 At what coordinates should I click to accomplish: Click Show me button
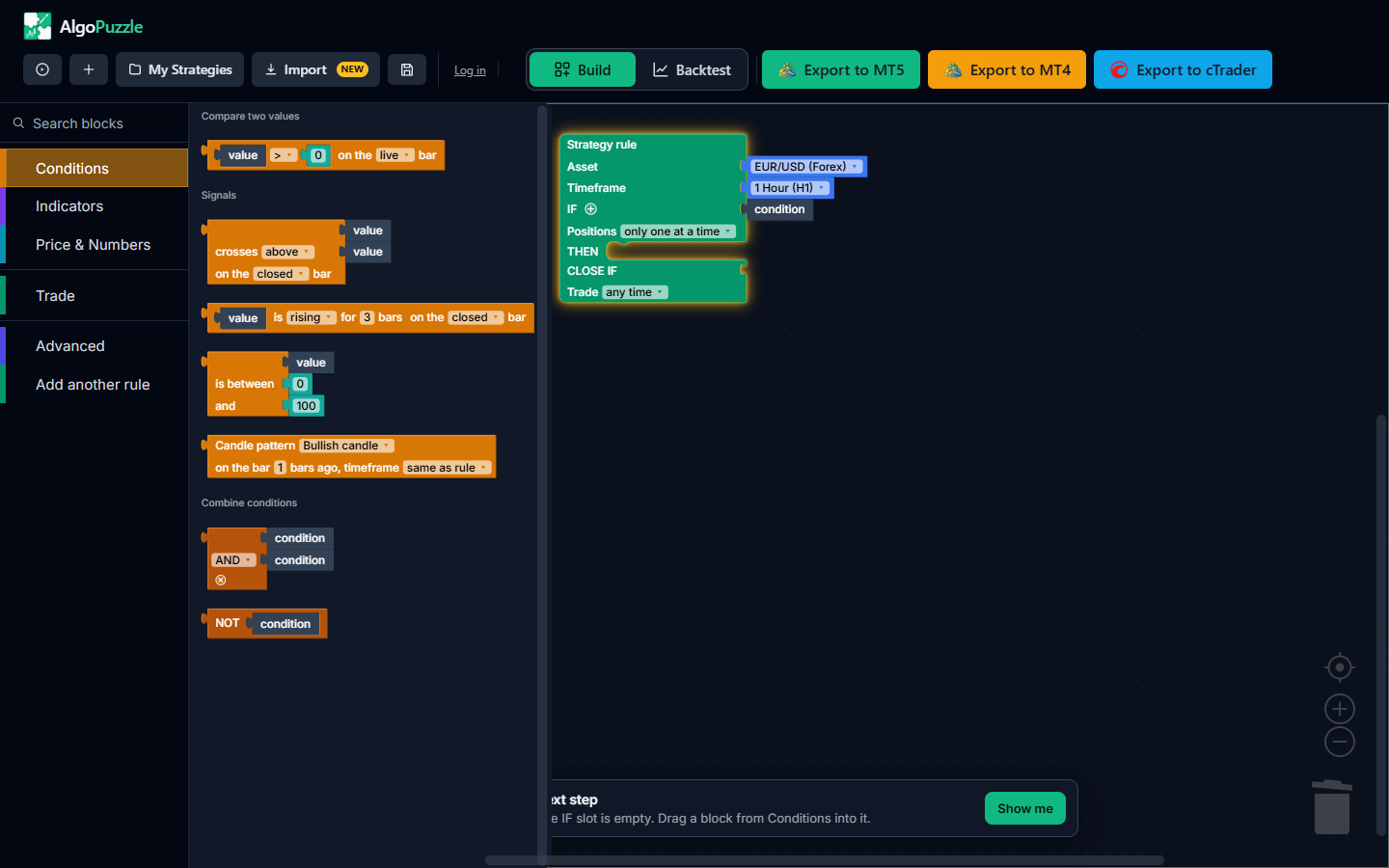click(x=1025, y=808)
